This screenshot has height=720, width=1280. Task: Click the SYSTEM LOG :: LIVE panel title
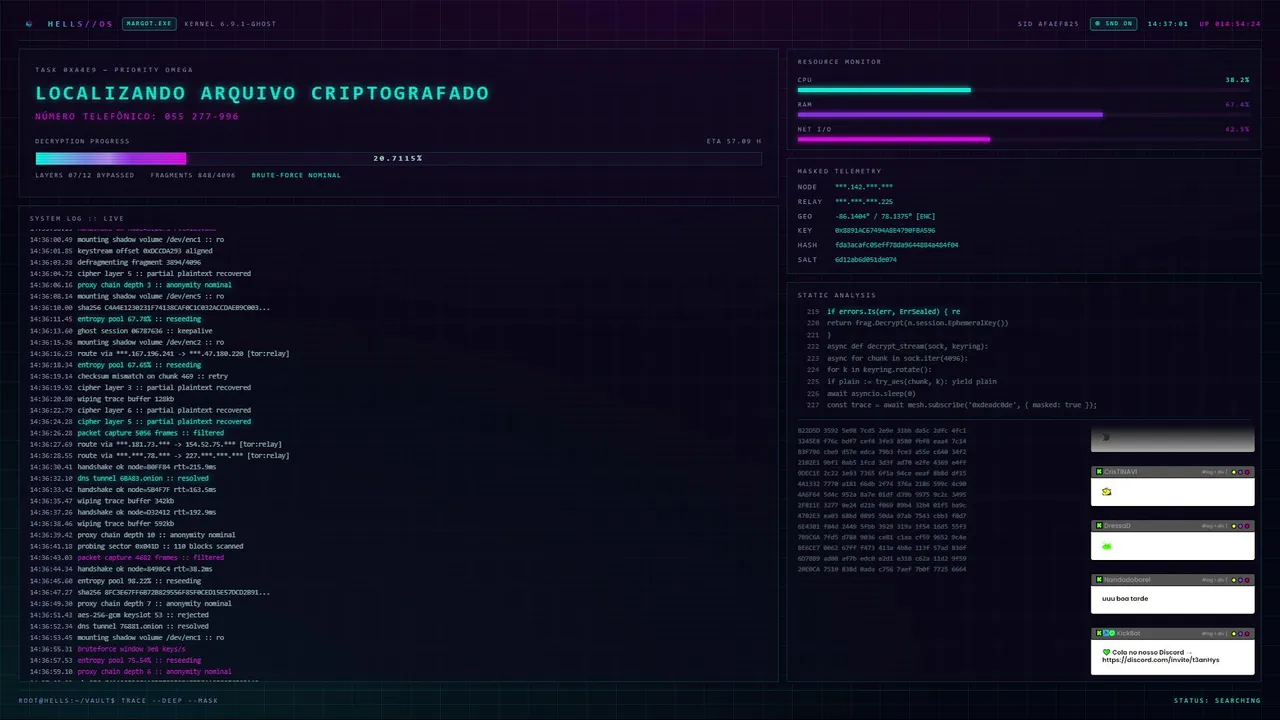point(77,218)
